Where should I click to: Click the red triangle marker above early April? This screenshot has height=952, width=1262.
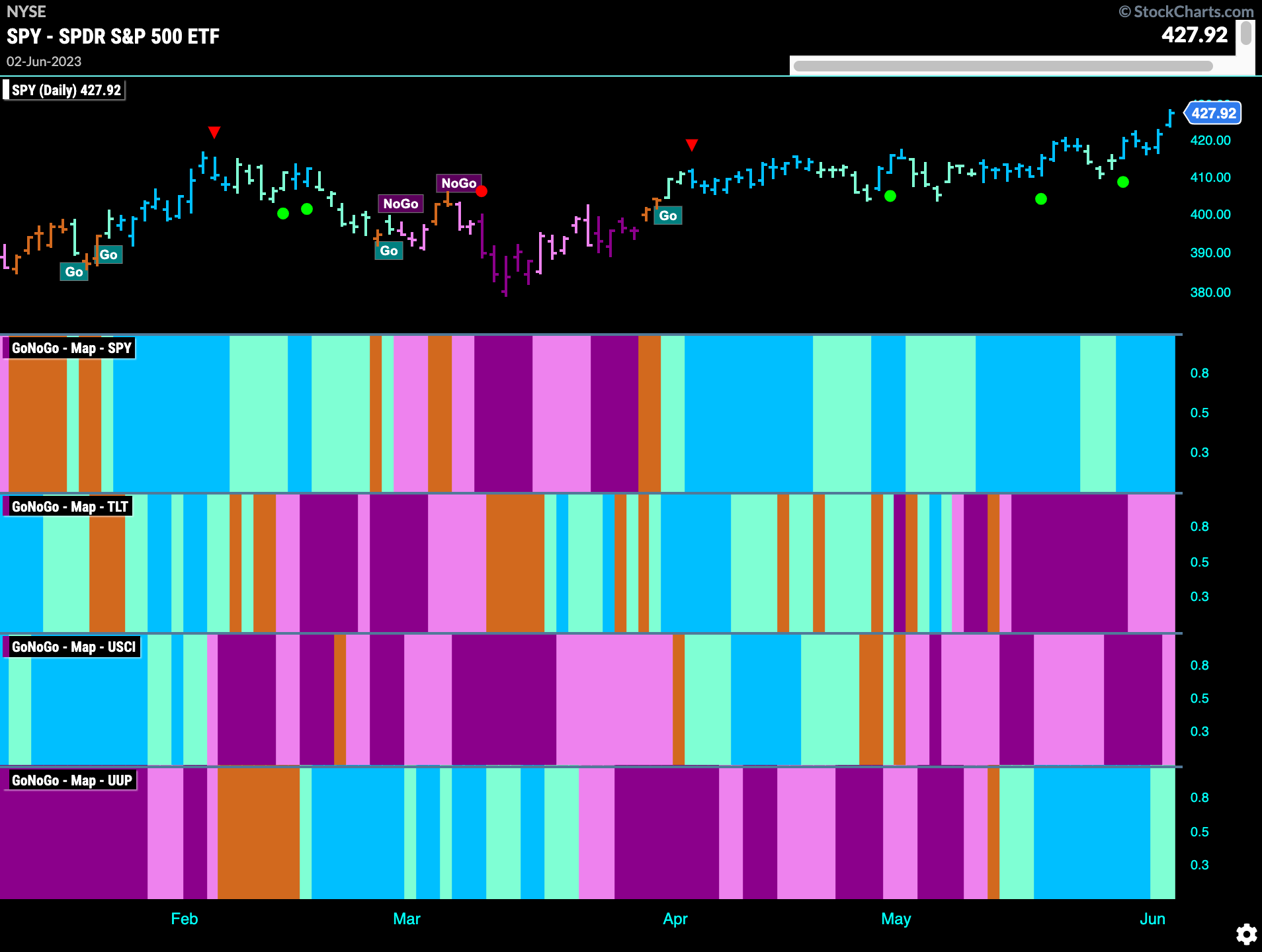[691, 145]
